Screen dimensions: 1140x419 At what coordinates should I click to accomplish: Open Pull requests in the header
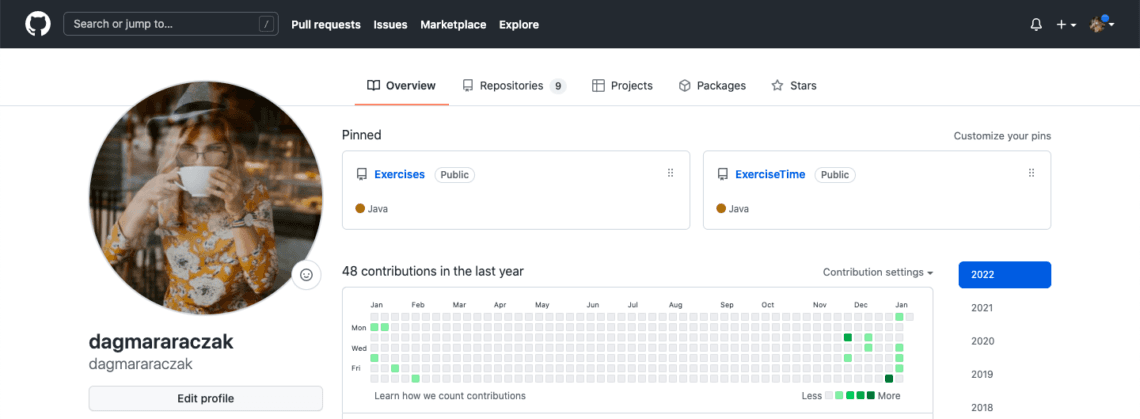326,24
